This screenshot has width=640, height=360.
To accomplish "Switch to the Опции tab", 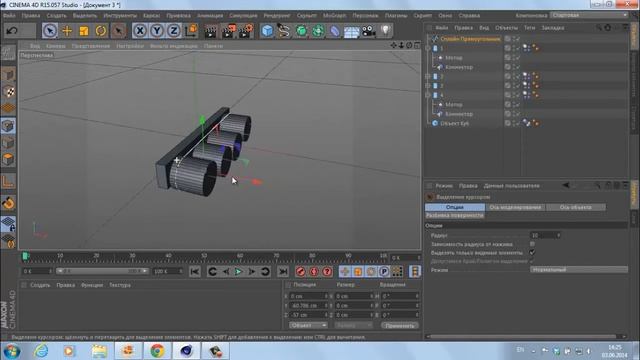I will pyautogui.click(x=455, y=207).
